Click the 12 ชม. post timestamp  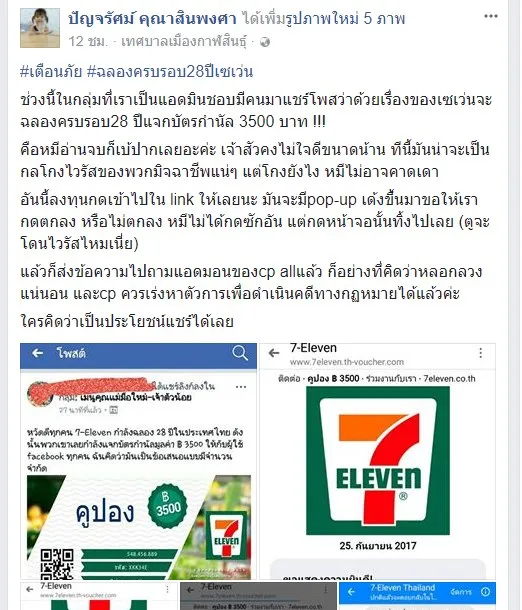coord(88,41)
